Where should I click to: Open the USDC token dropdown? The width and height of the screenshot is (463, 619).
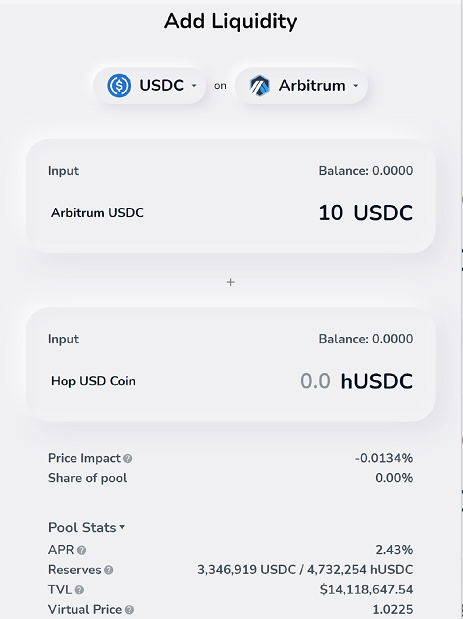point(150,86)
